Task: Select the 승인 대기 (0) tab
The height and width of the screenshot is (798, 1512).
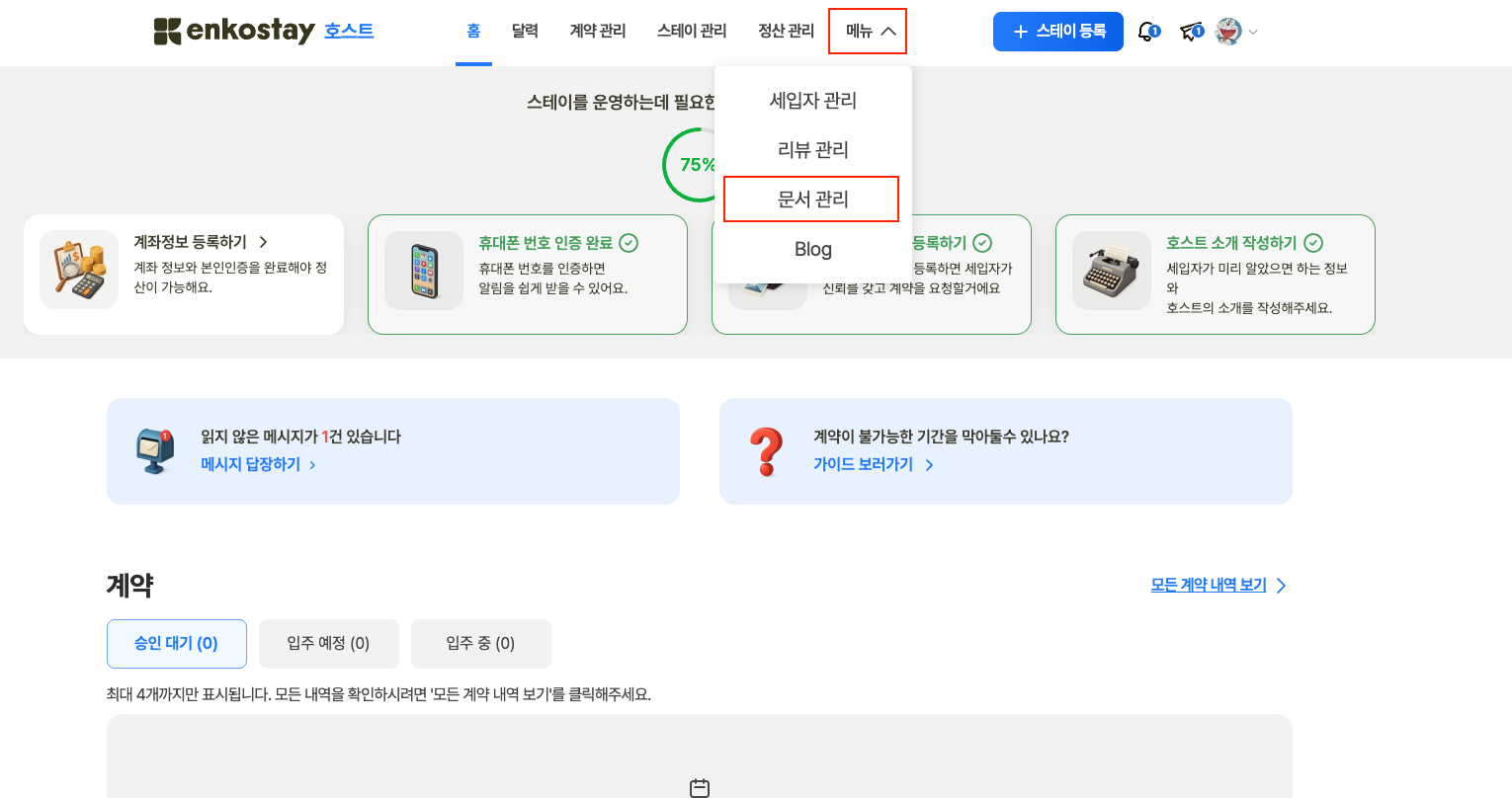Action: coord(177,644)
